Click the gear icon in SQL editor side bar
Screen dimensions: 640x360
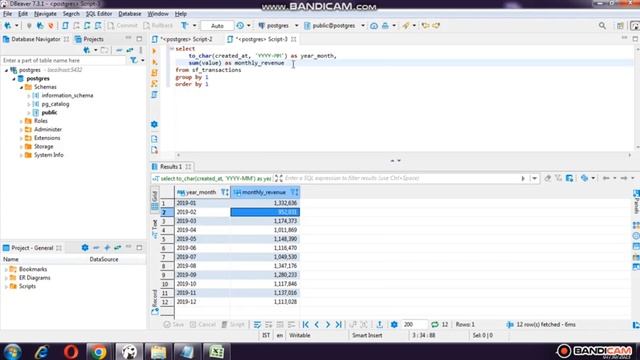point(154,124)
